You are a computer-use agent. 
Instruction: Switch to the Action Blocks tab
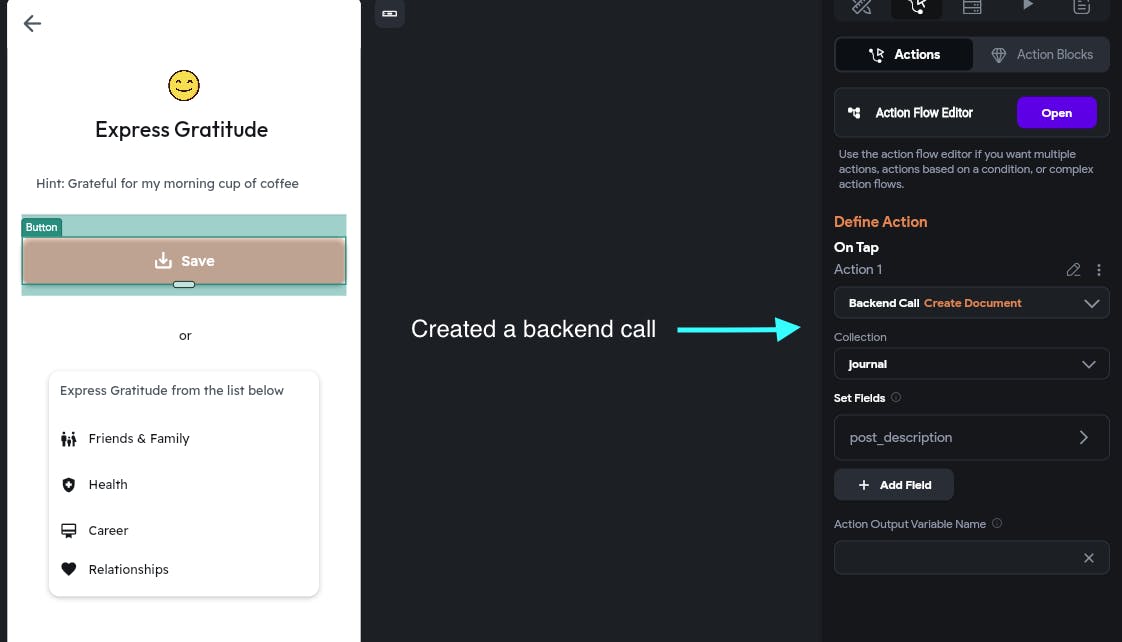click(1041, 55)
